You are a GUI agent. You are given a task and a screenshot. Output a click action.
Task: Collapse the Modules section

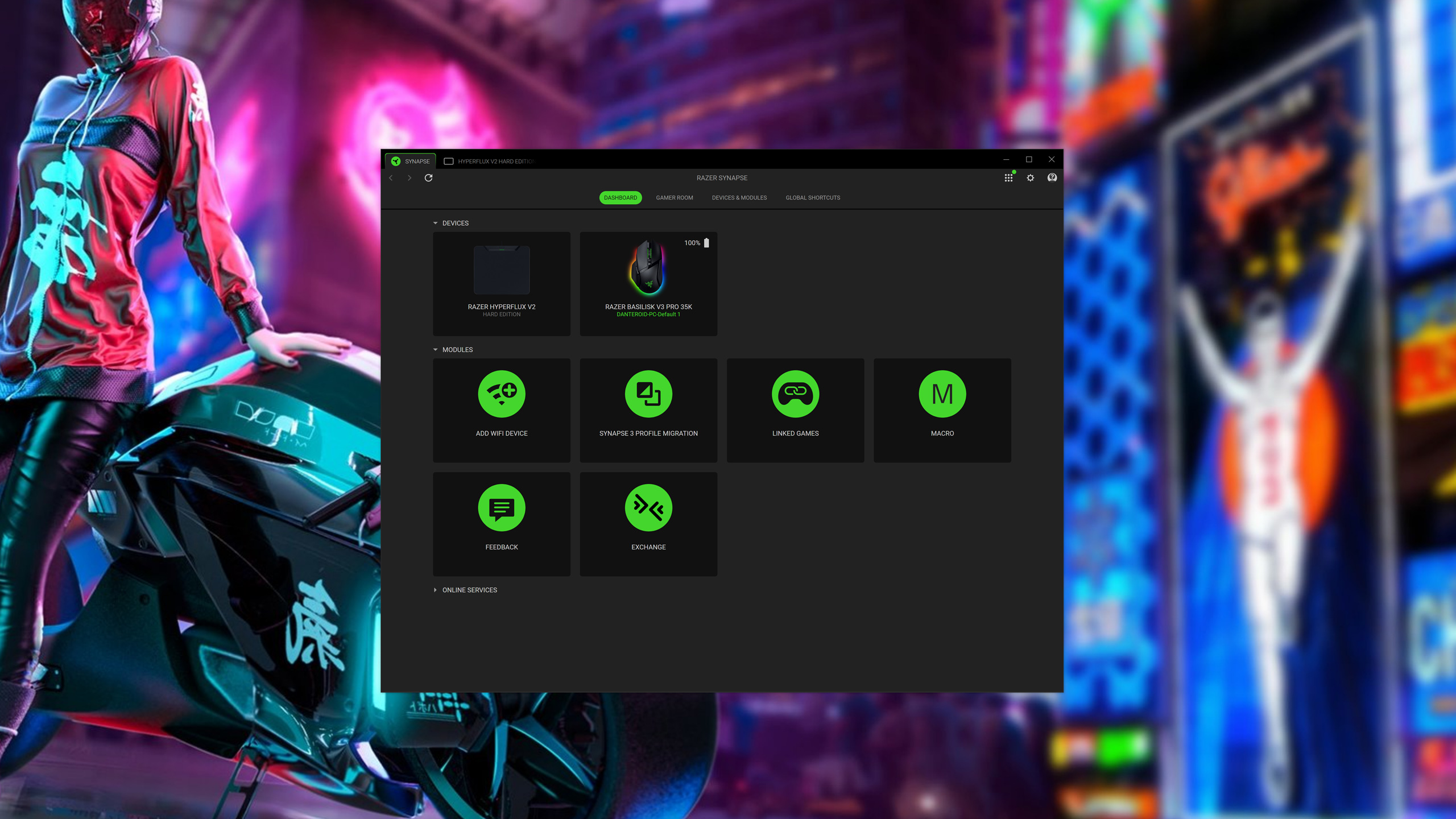tap(436, 349)
